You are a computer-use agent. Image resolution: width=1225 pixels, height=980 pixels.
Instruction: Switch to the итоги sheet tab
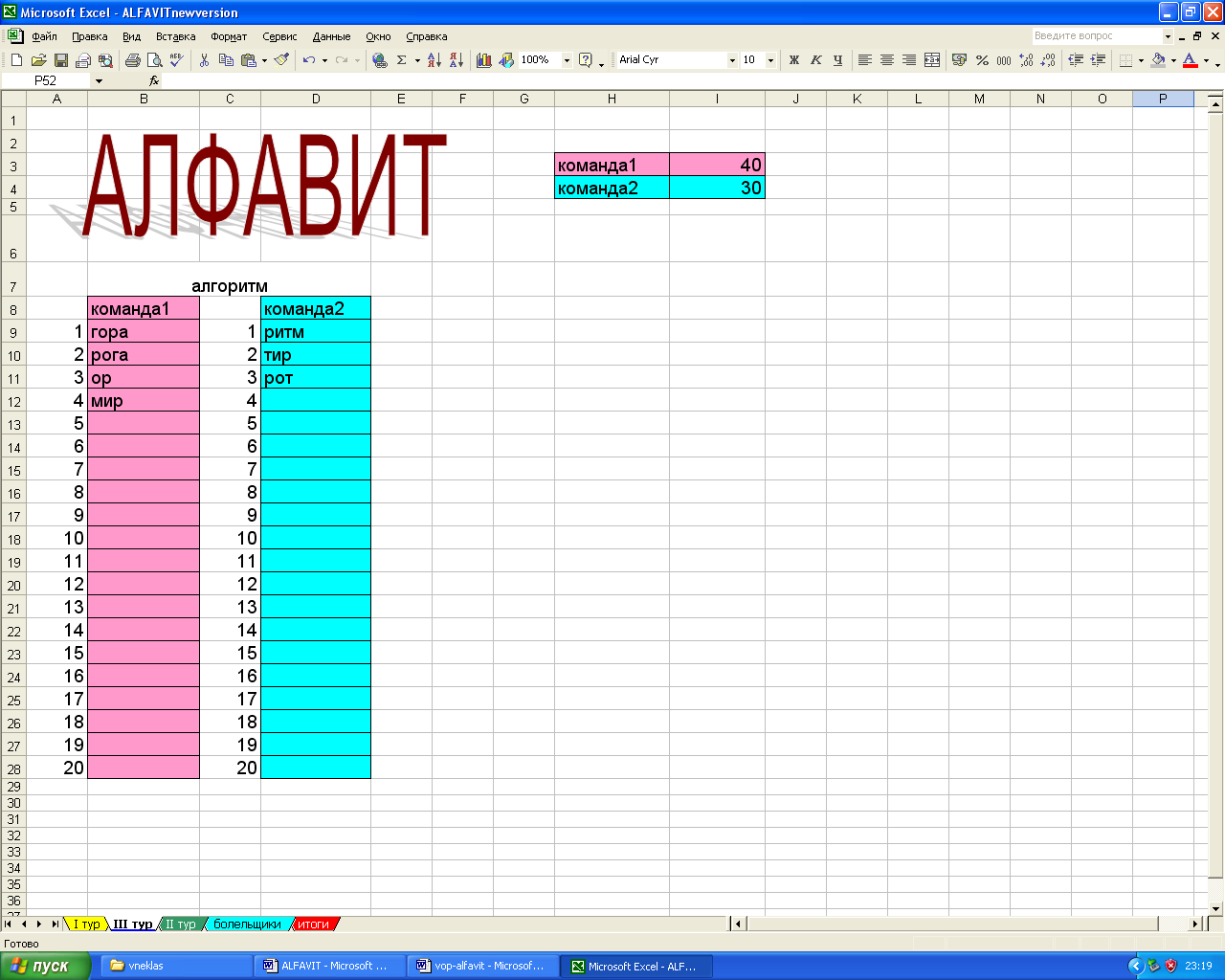(314, 924)
